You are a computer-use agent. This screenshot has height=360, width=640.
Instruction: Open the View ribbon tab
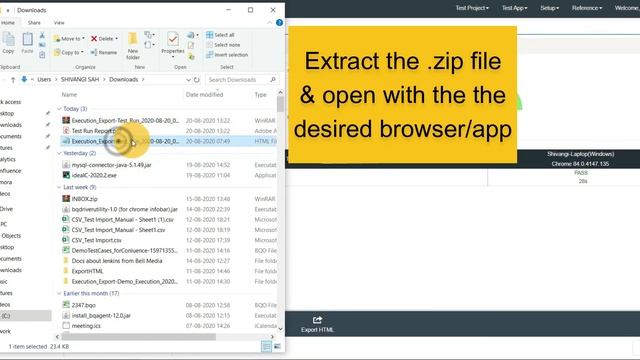[x=59, y=23]
